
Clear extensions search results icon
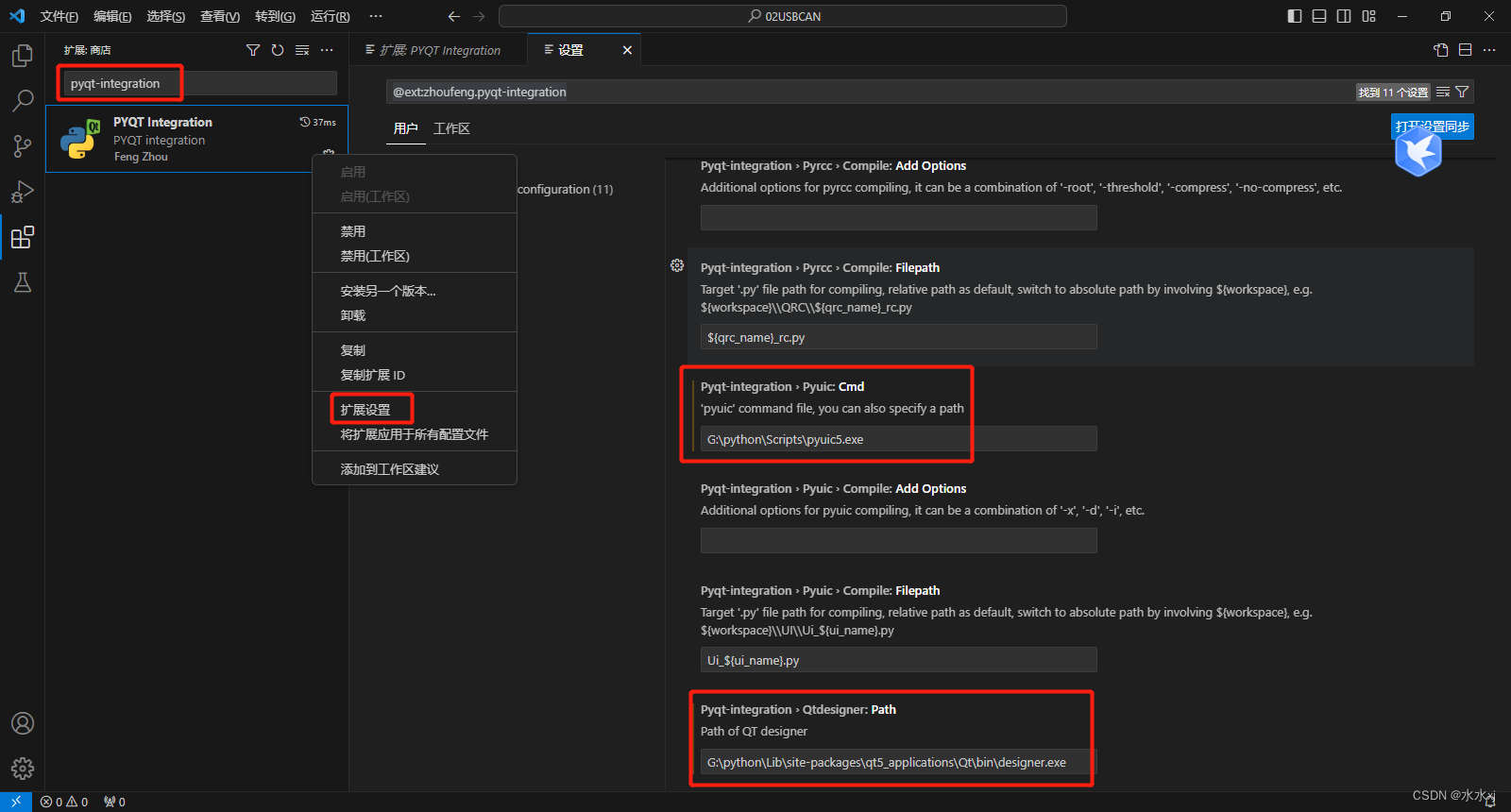[302, 50]
